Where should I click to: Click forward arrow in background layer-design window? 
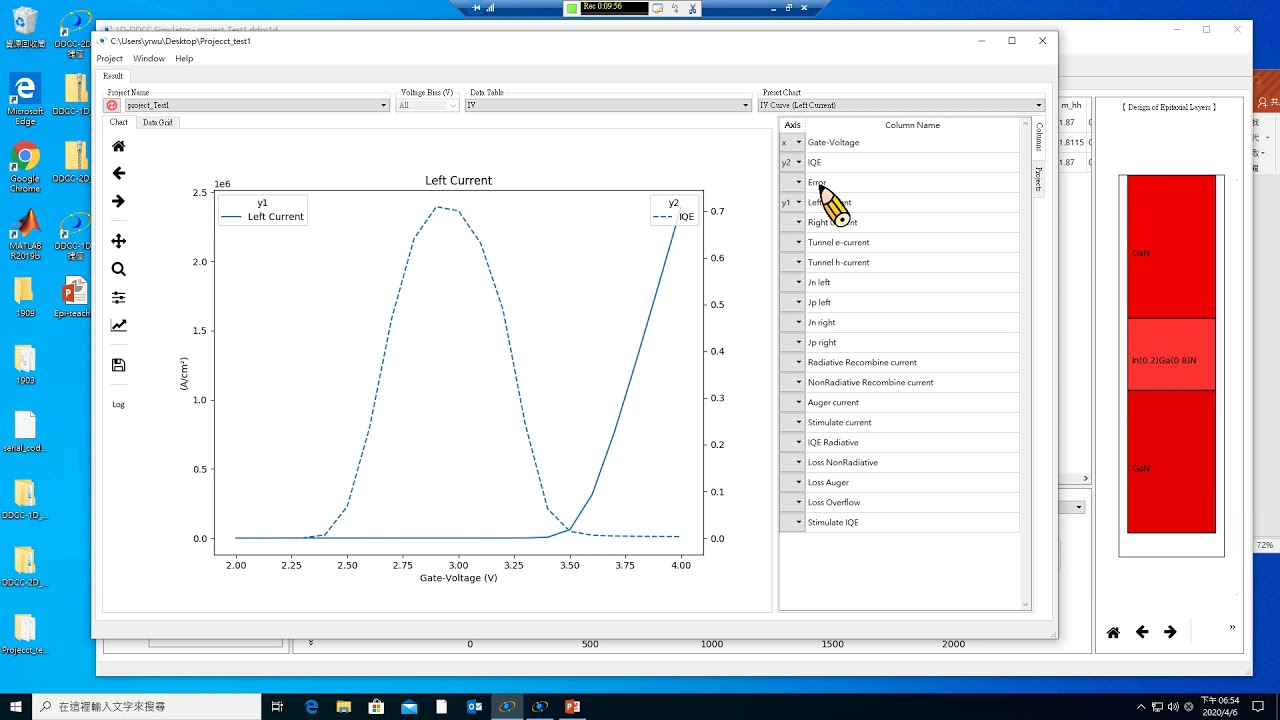1170,632
